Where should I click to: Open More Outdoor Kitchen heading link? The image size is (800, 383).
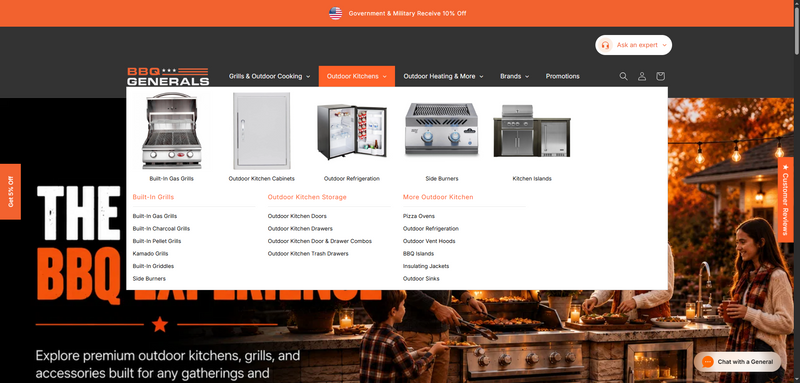pos(438,197)
